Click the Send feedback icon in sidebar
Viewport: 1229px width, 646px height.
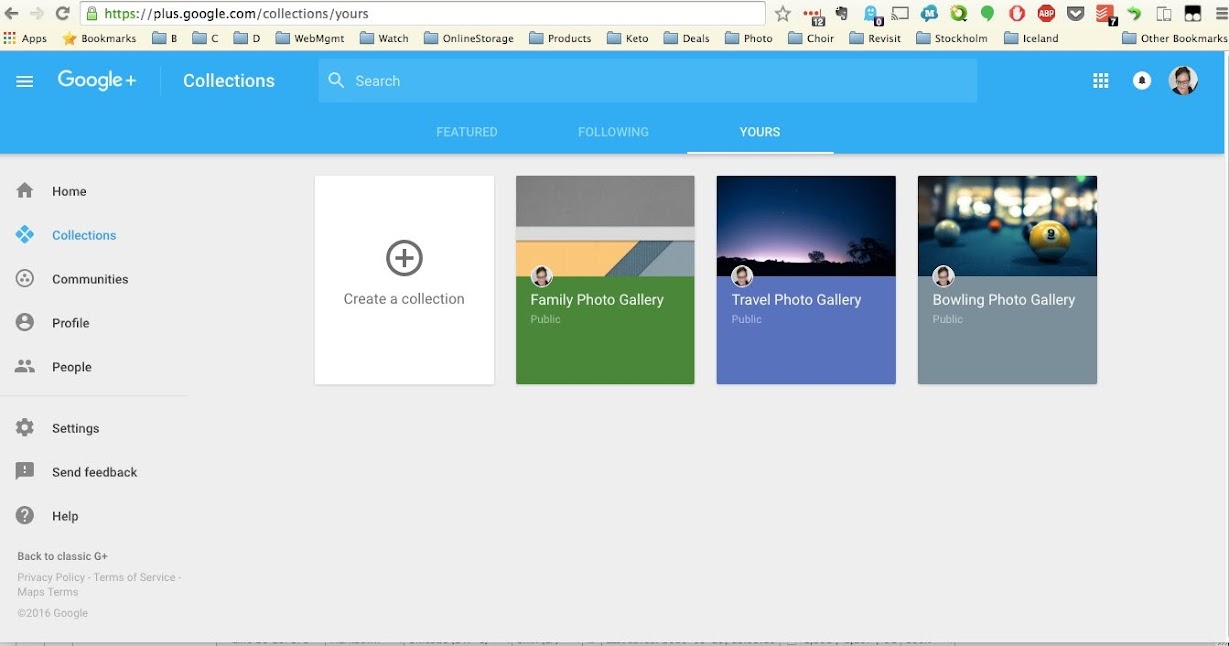click(25, 472)
